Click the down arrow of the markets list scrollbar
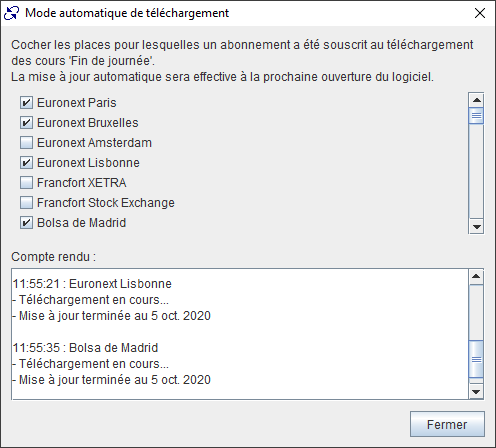496x448 pixels. 476,227
